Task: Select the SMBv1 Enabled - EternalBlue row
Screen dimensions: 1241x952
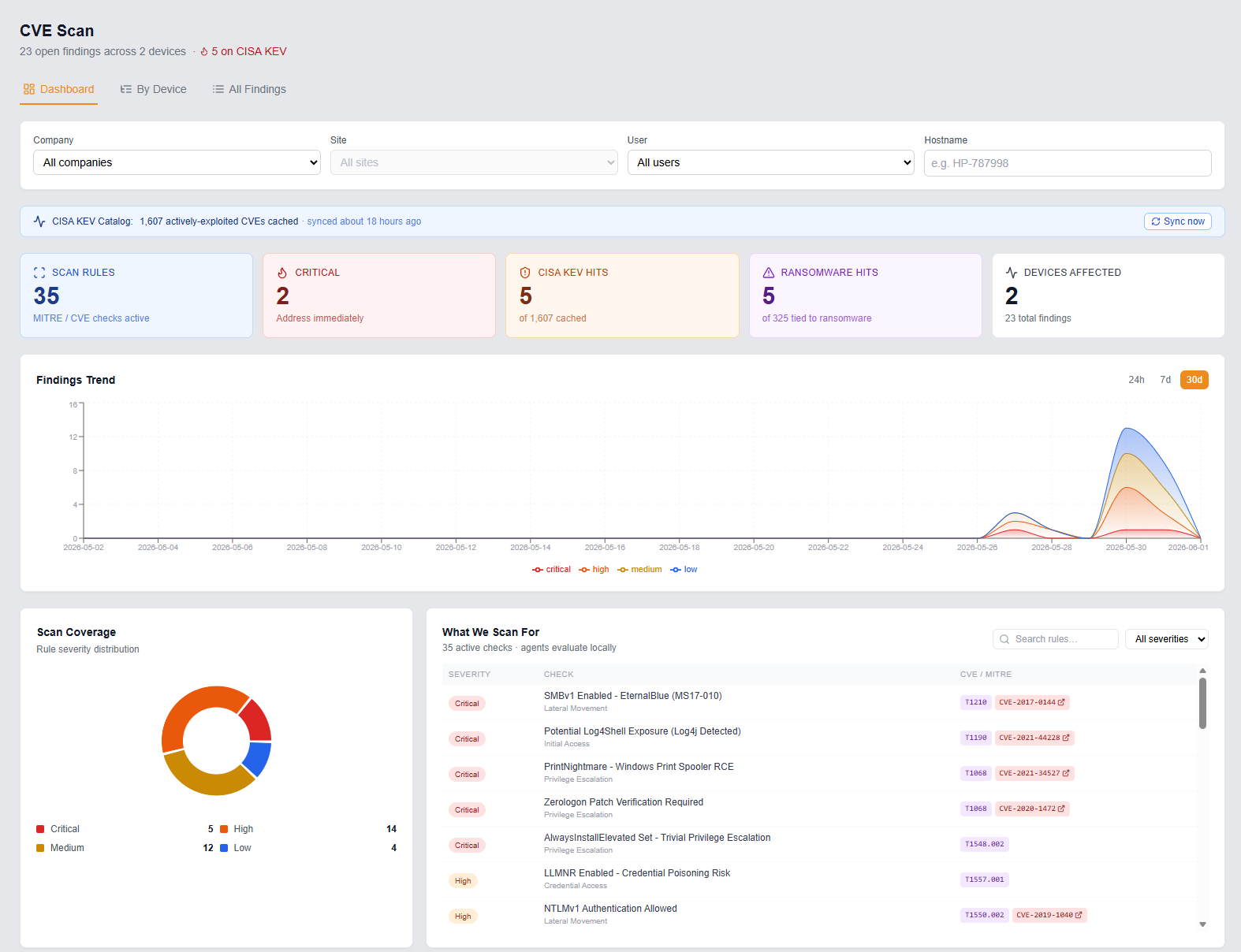Action: 819,702
